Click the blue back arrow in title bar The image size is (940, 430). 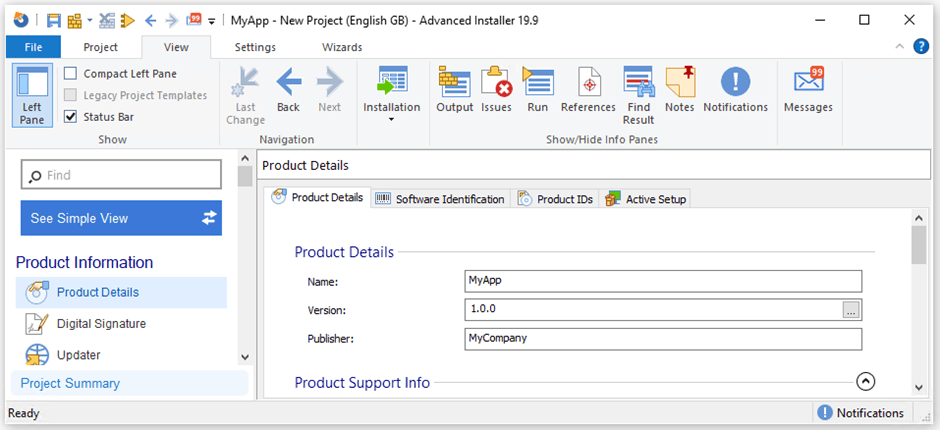(x=150, y=20)
